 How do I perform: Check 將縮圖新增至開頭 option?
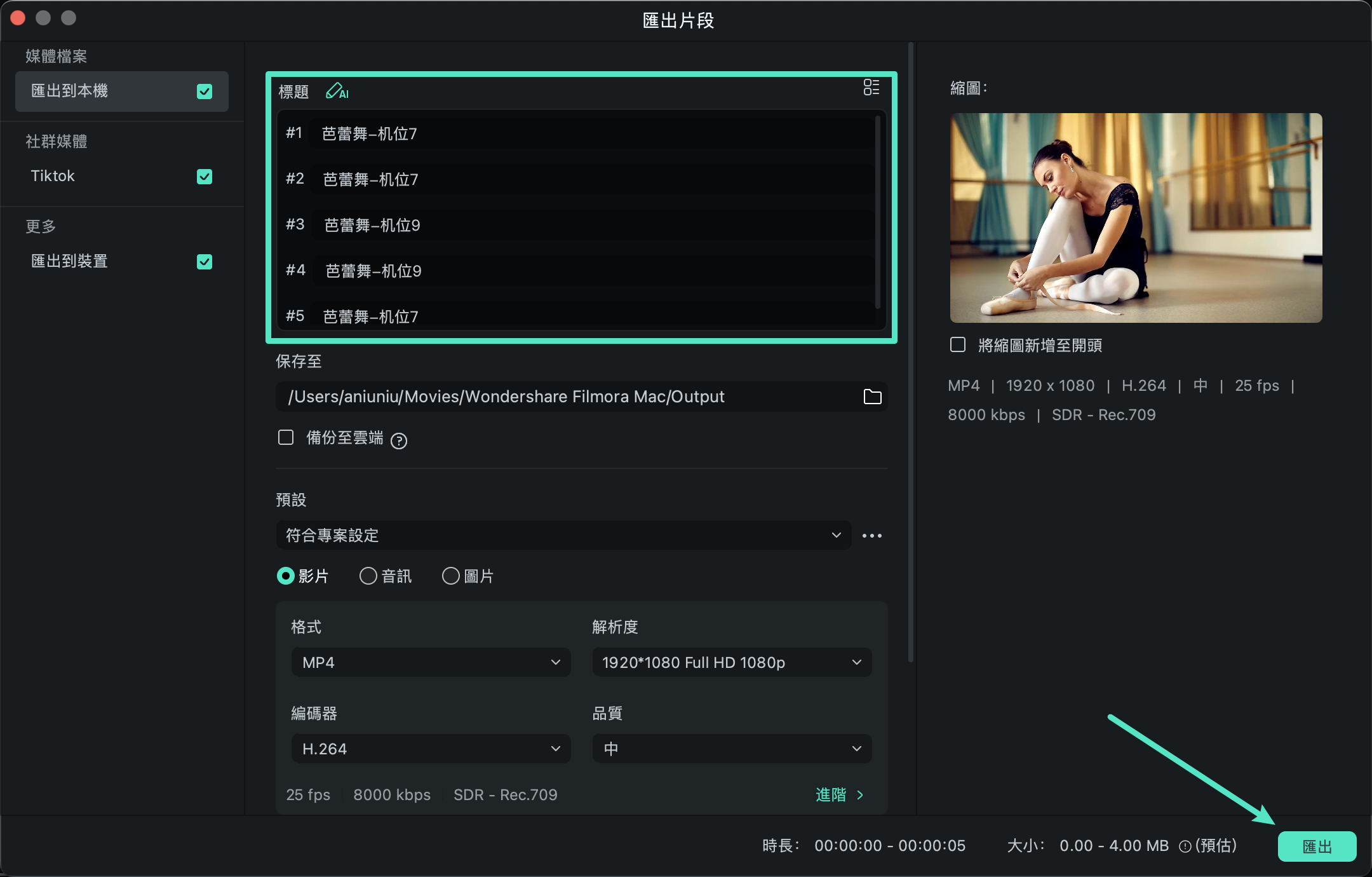pos(958,344)
